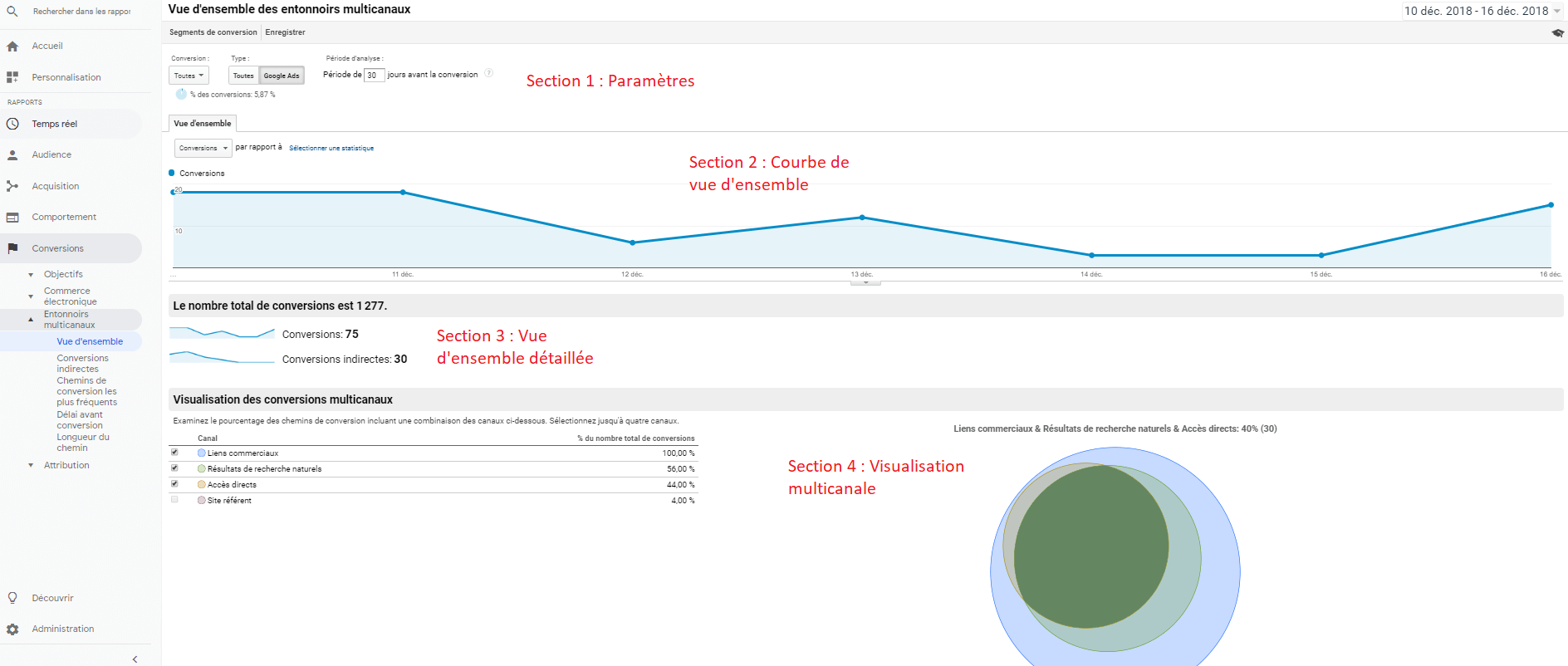
Task: Open Accueil home icon
Action: pyautogui.click(x=12, y=47)
